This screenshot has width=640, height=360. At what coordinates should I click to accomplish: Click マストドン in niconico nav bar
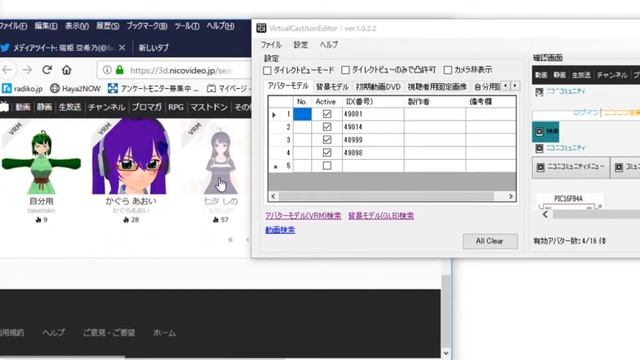pyautogui.click(x=209, y=107)
